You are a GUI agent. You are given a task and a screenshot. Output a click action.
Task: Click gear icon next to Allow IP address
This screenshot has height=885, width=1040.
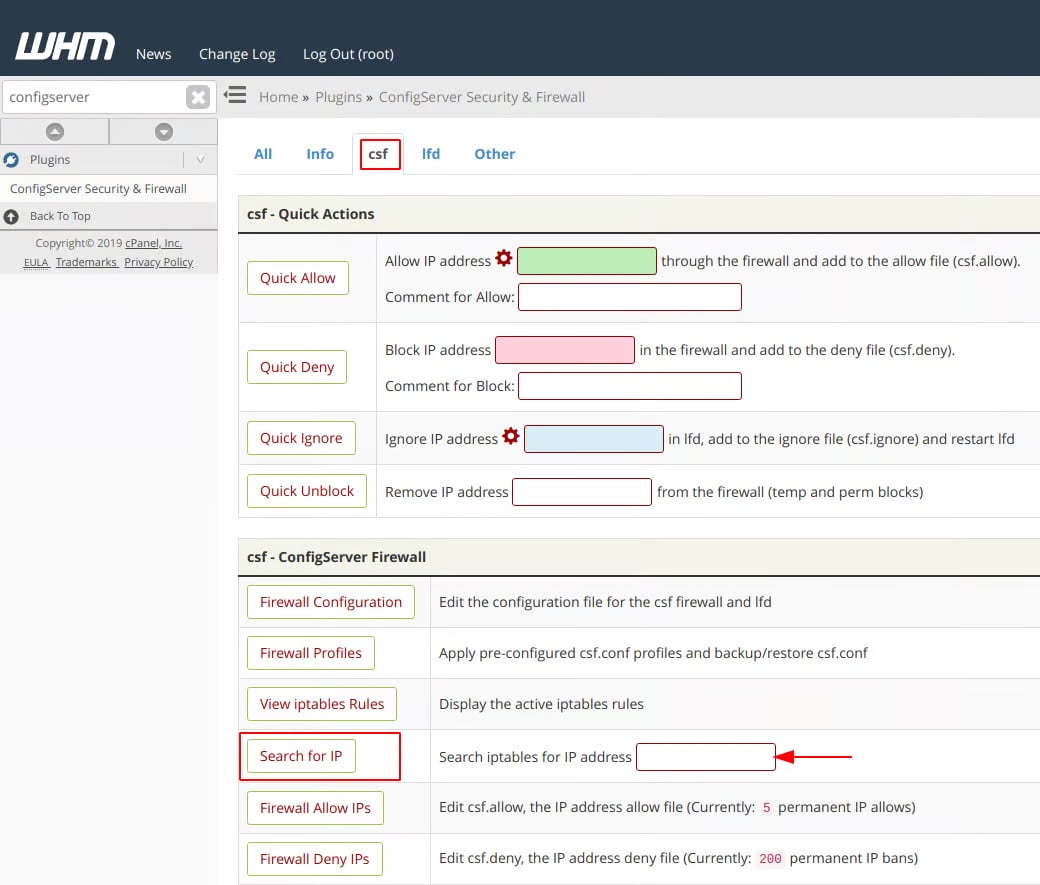coord(504,258)
